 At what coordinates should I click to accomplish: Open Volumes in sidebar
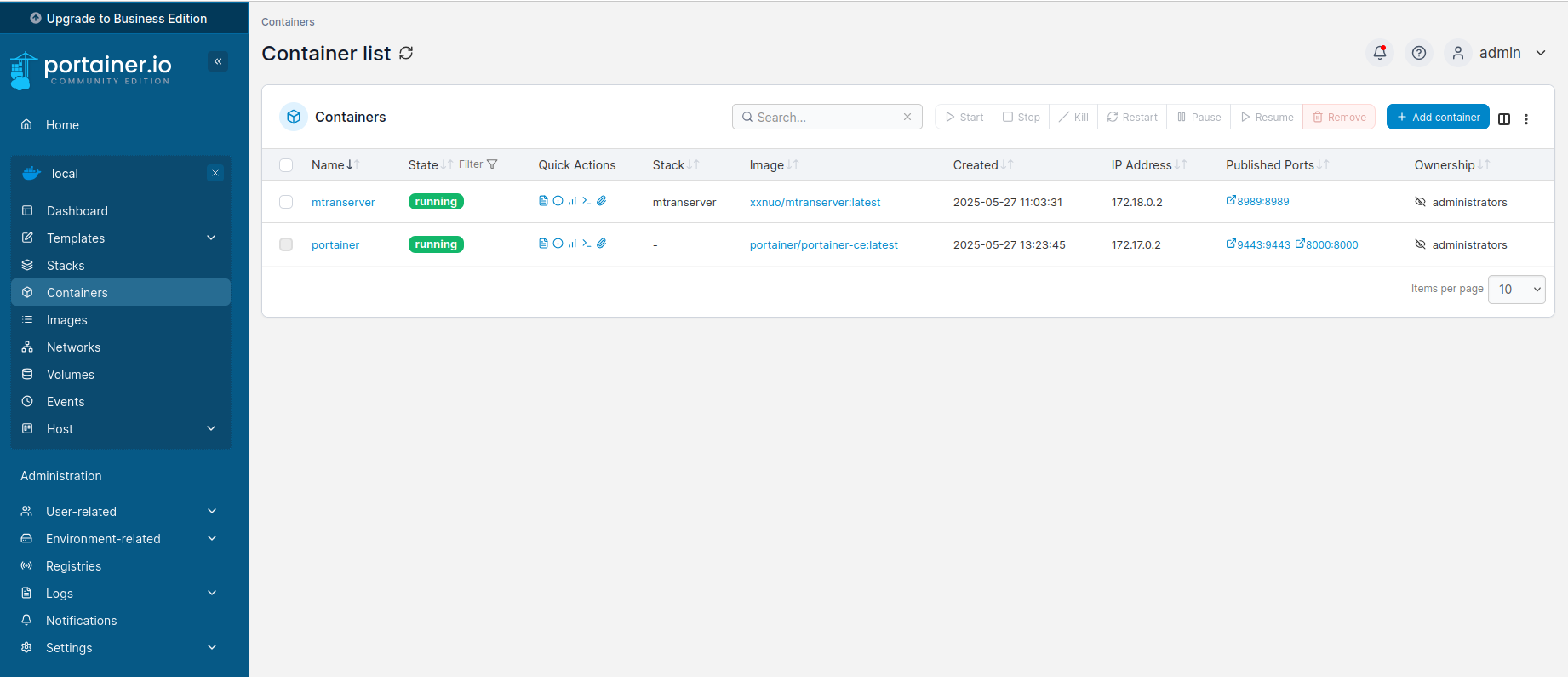click(x=121, y=374)
